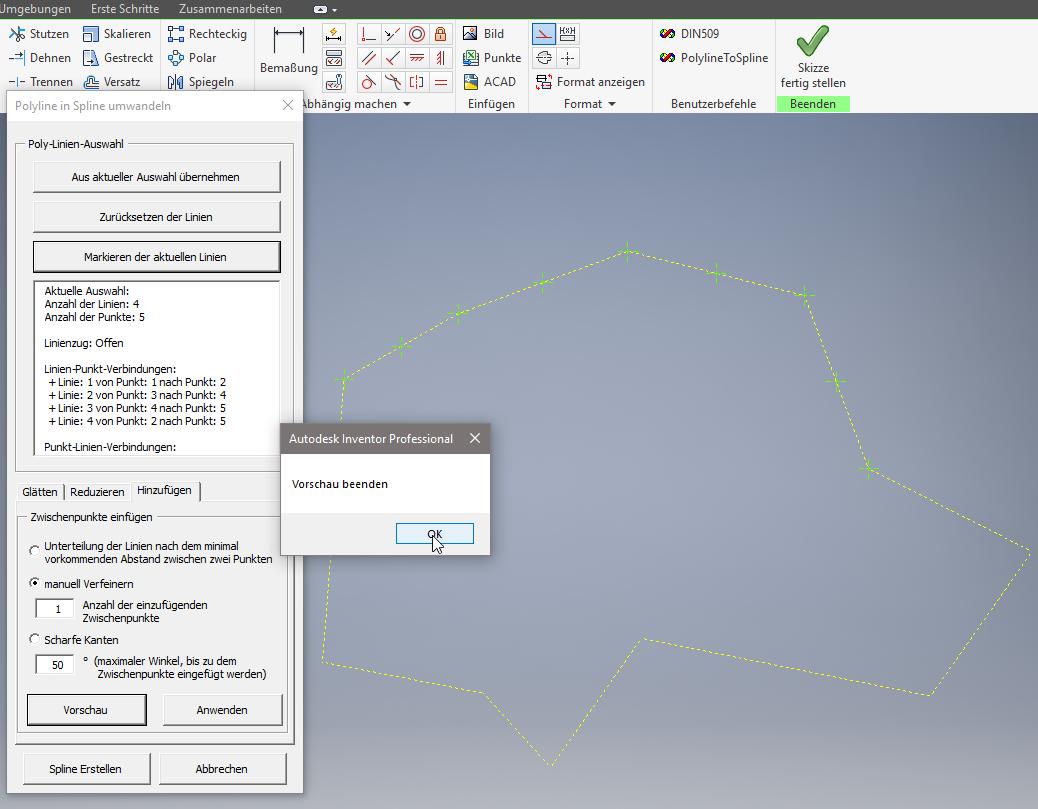Apply the Fixieren lock constraint
1038x809 pixels.
click(441, 33)
